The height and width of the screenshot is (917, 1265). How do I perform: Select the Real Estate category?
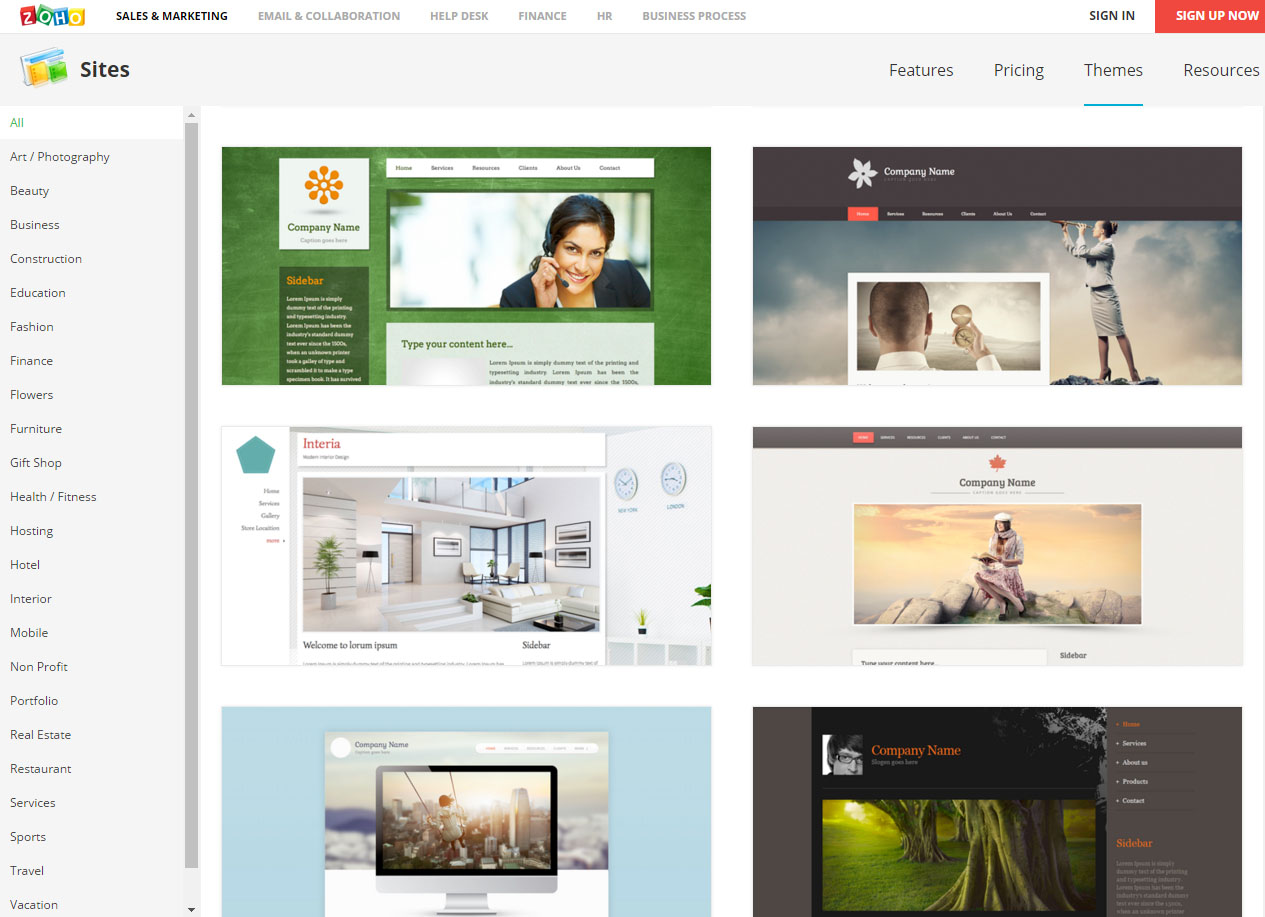[40, 735]
